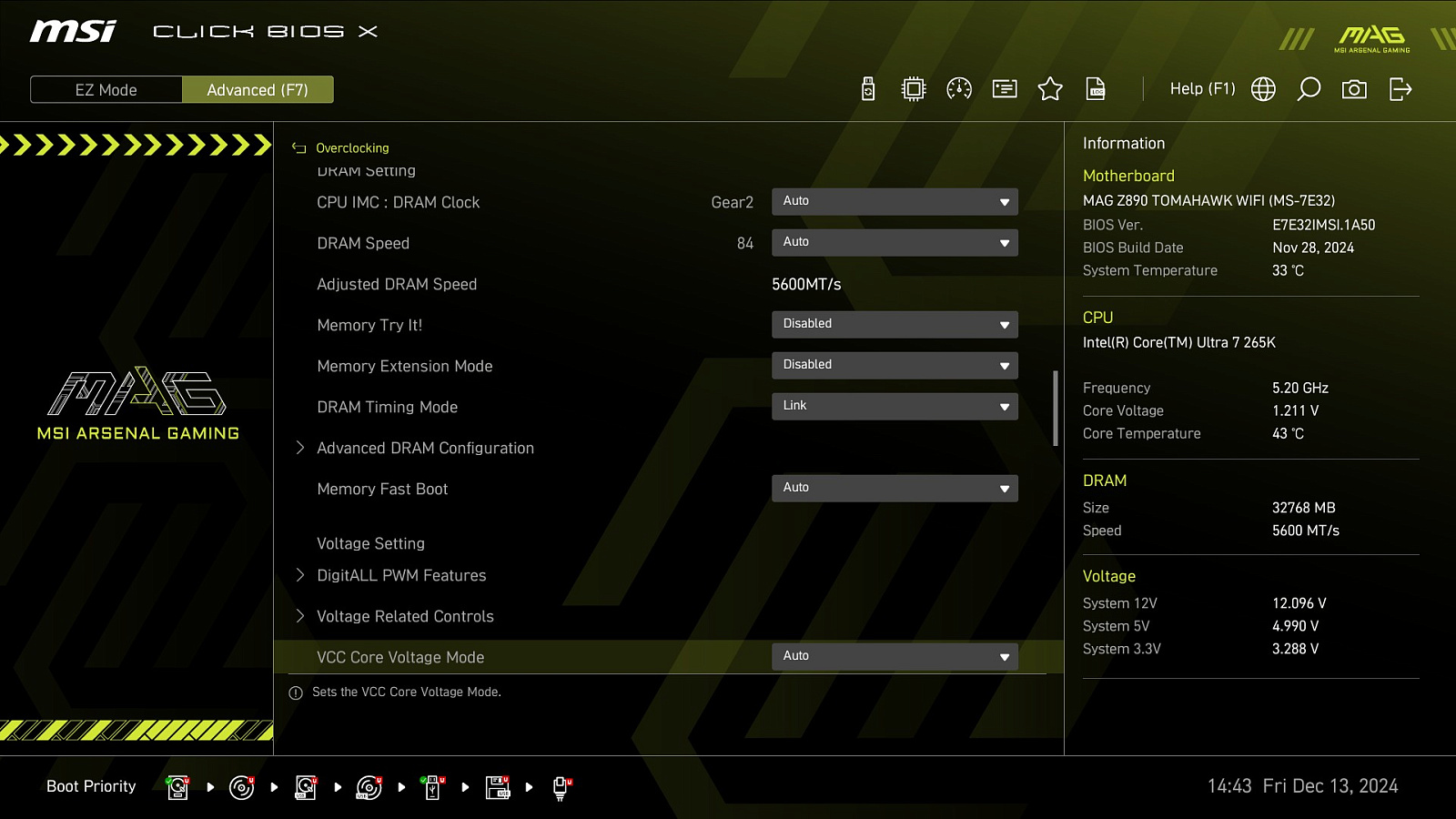
Task: Open CPU IMC : DRAM Clock dropdown
Action: pos(895,202)
